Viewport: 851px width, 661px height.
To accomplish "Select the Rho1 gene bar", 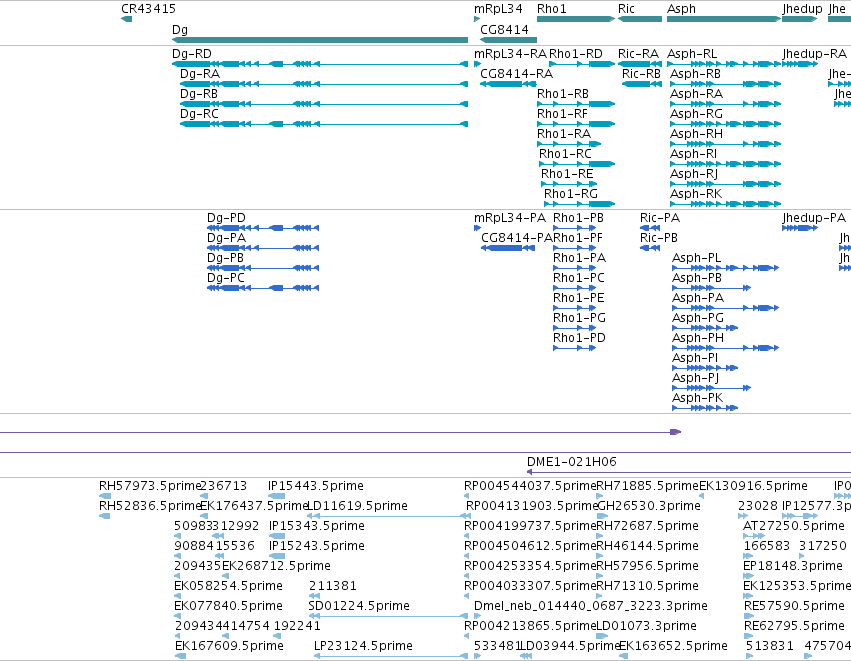I will (576, 19).
